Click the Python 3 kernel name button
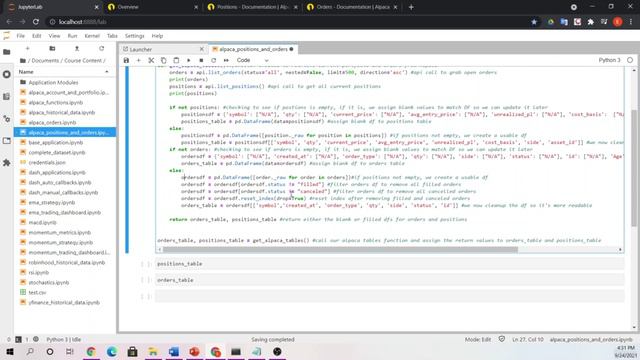640x360 pixels. (x=609, y=60)
